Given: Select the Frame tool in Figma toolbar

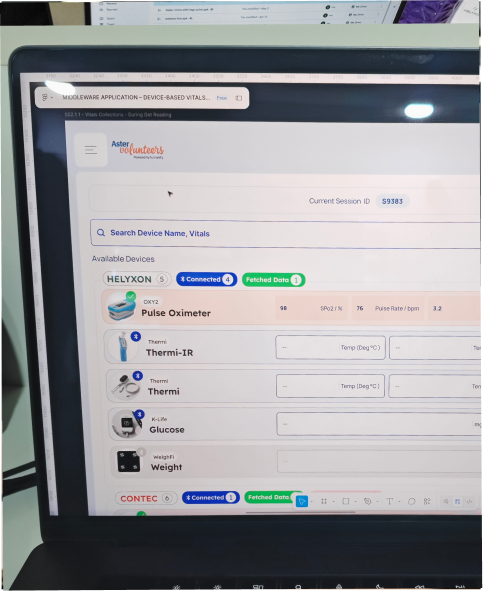Looking at the screenshot, I should [x=324, y=501].
